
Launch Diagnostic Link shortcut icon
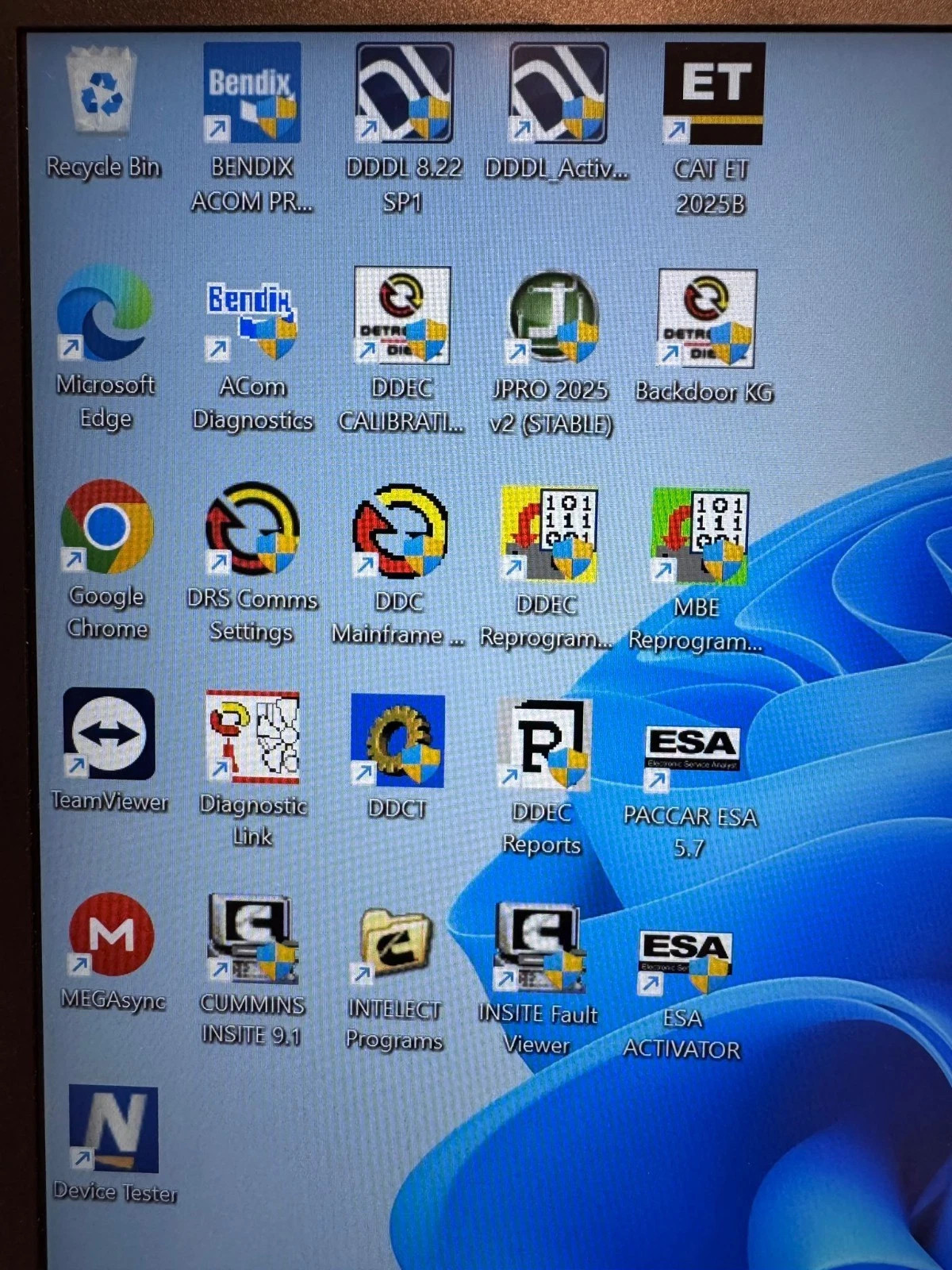pyautogui.click(x=252, y=737)
